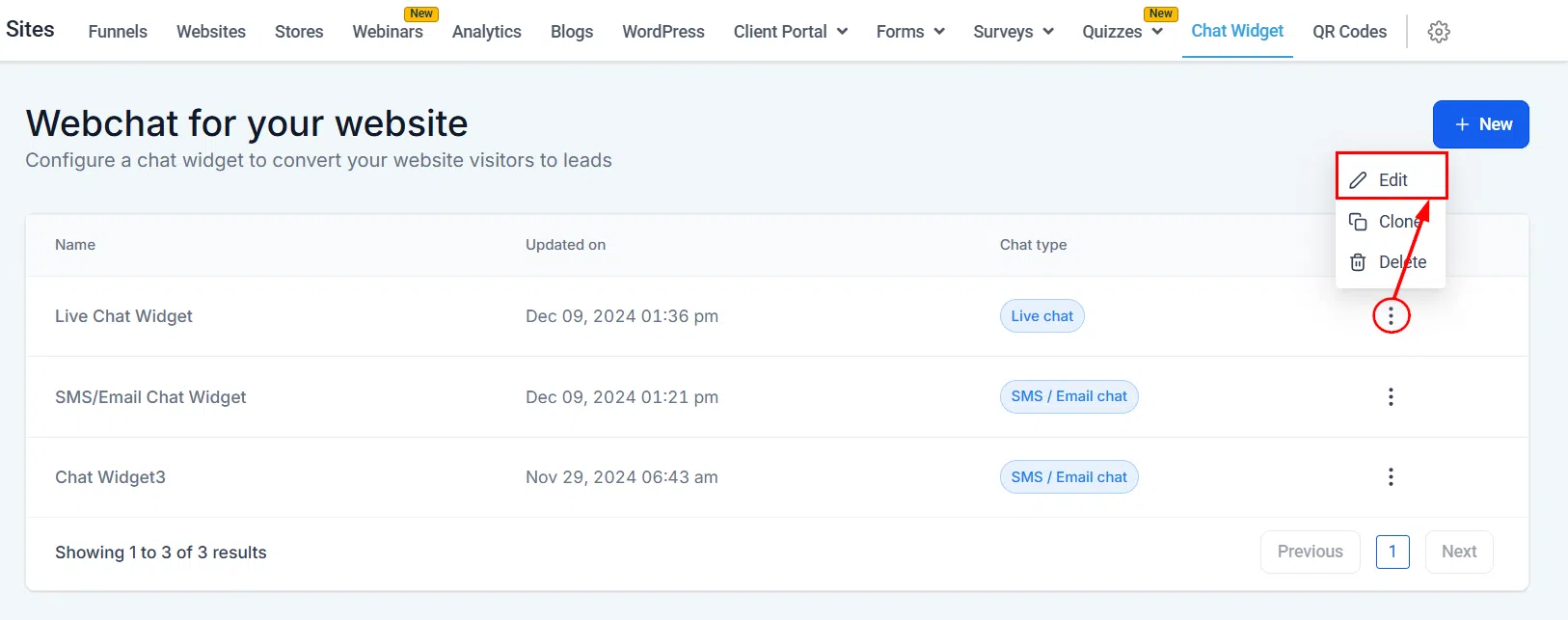The width and height of the screenshot is (1568, 620).
Task: Click the pencil icon next to Edit
Action: pos(1358,180)
